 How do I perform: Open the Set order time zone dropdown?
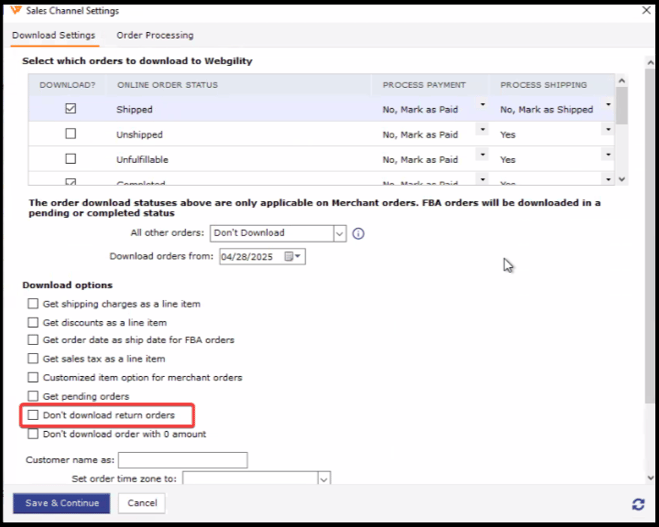tap(323, 479)
